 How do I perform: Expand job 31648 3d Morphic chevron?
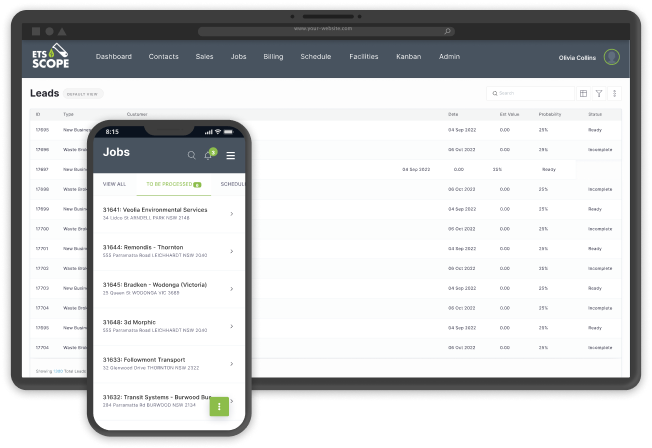[x=232, y=326]
